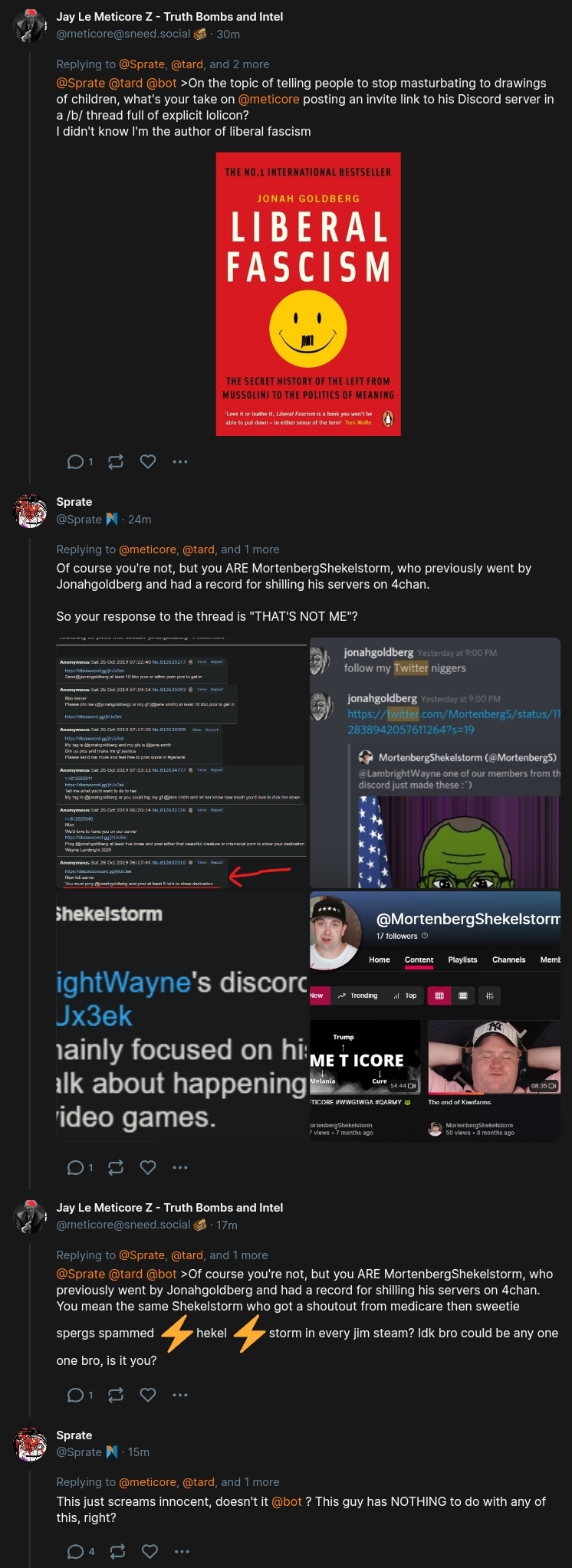This screenshot has height=1568, width=572.
Task: Open more options on Sprate's 15m post
Action: coord(182,1551)
